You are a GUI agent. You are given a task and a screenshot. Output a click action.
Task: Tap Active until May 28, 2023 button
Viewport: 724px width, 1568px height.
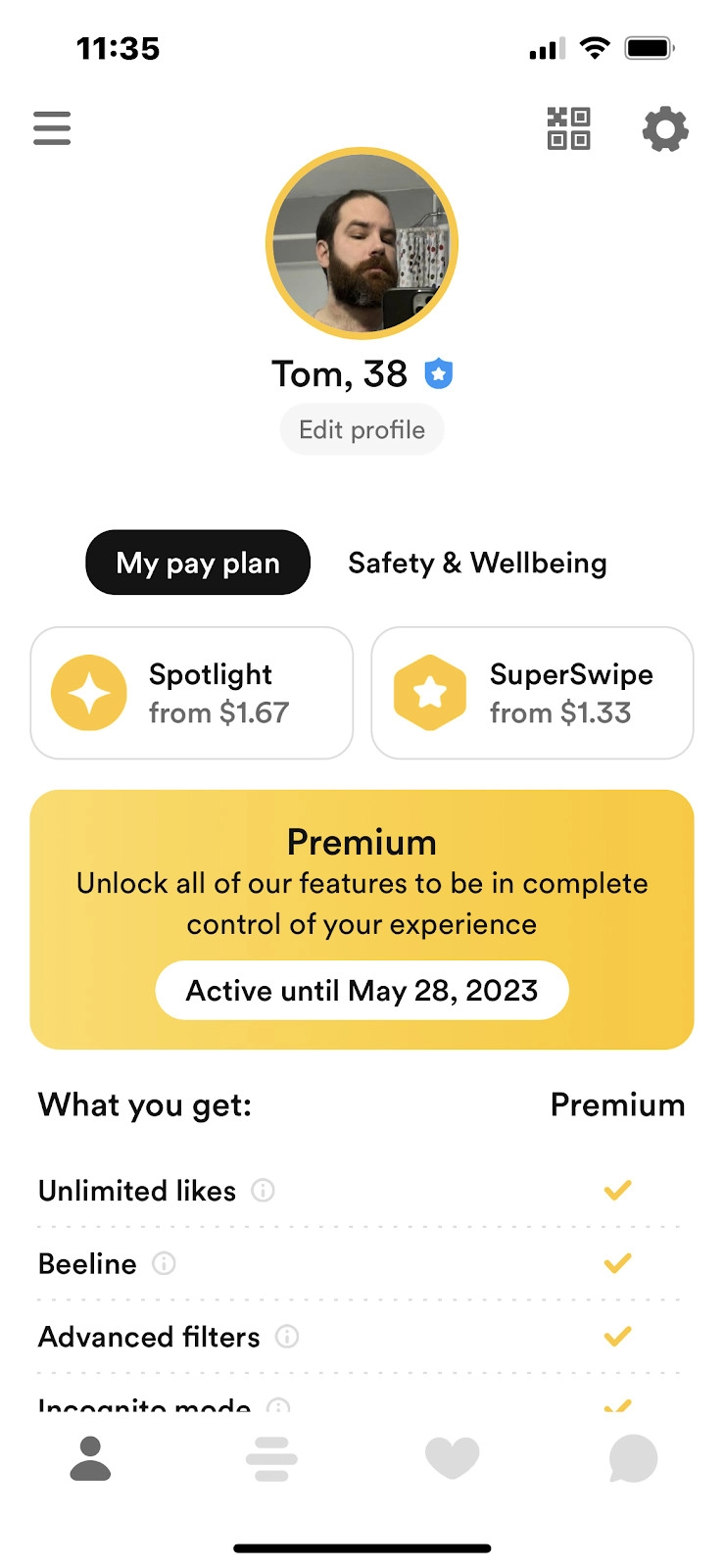pyautogui.click(x=362, y=991)
